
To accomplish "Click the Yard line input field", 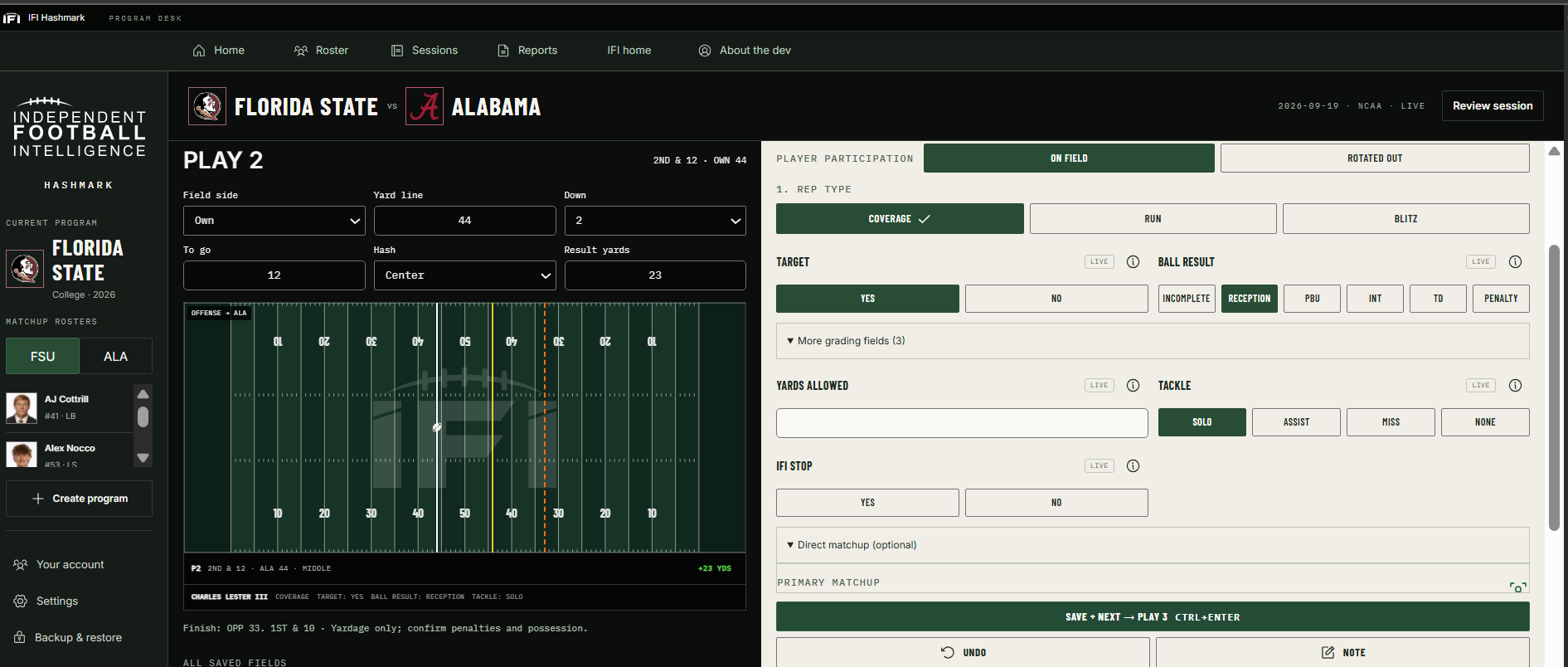I will coord(464,221).
